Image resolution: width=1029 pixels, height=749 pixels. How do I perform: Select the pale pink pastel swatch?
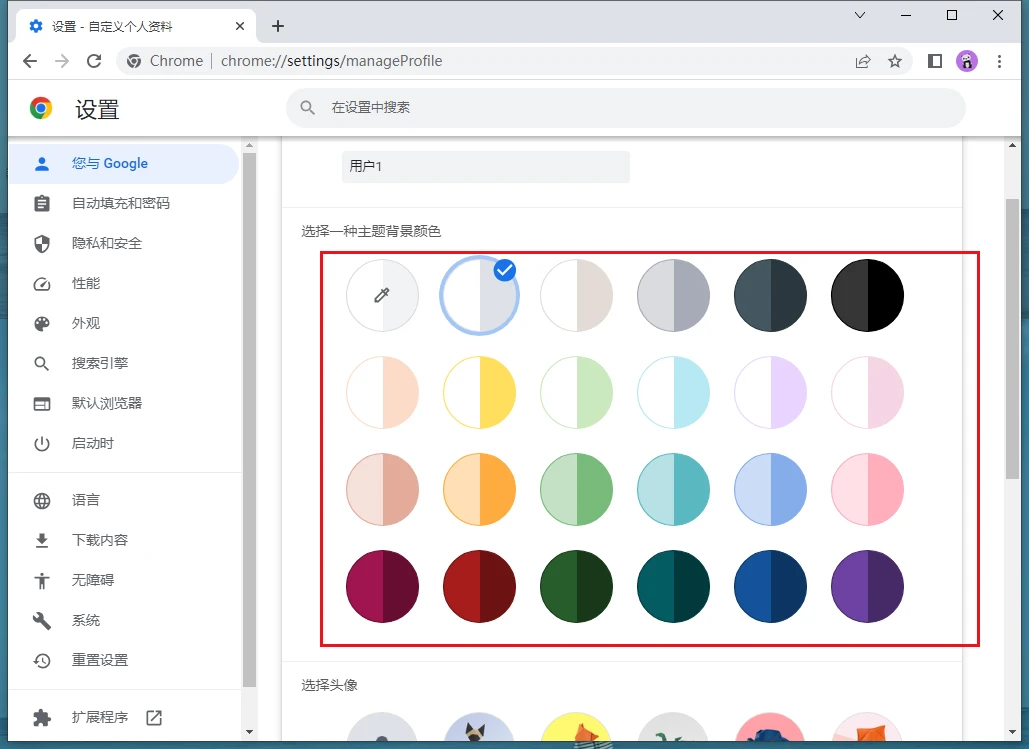pyautogui.click(x=868, y=393)
